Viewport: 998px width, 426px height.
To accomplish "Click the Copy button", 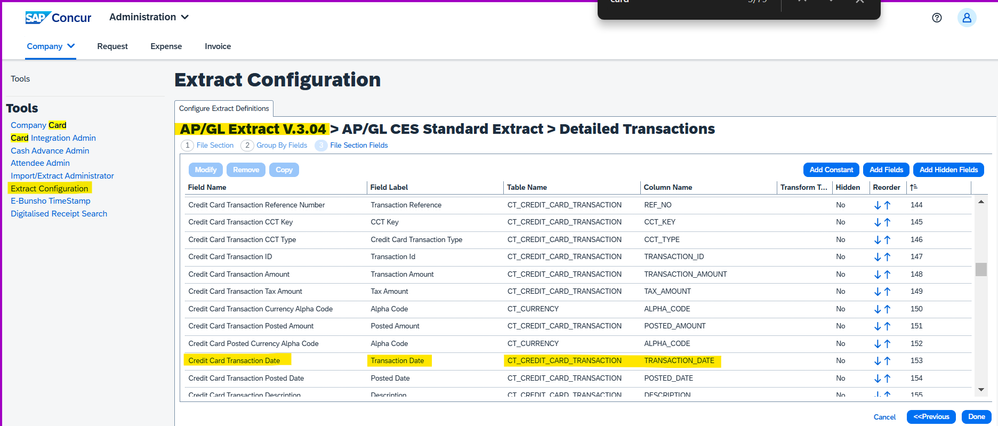I will [x=284, y=170].
